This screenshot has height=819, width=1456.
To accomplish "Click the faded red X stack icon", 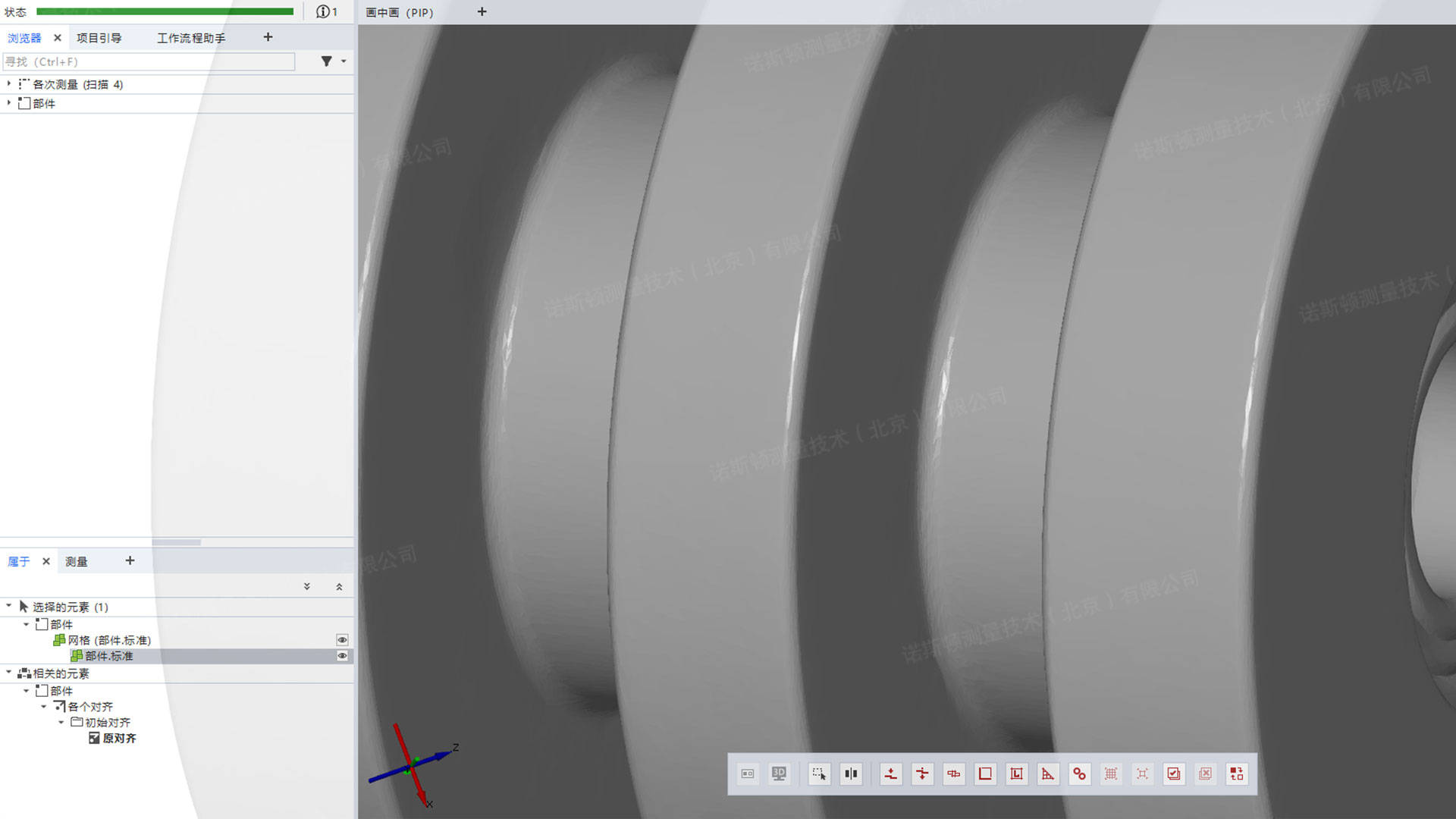I will 1205,774.
